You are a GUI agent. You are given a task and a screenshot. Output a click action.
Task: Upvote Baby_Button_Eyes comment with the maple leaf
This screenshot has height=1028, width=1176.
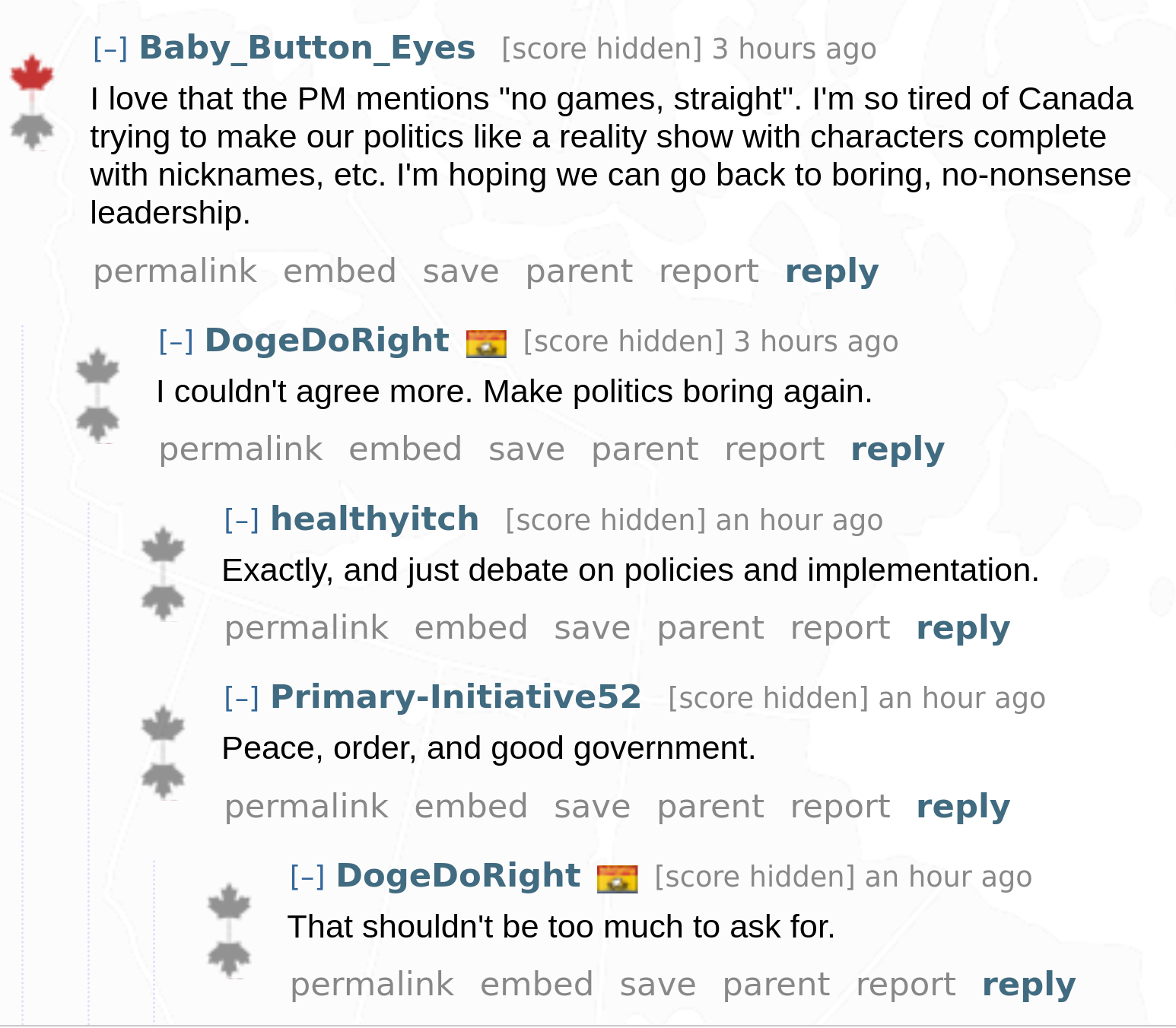click(x=32, y=75)
